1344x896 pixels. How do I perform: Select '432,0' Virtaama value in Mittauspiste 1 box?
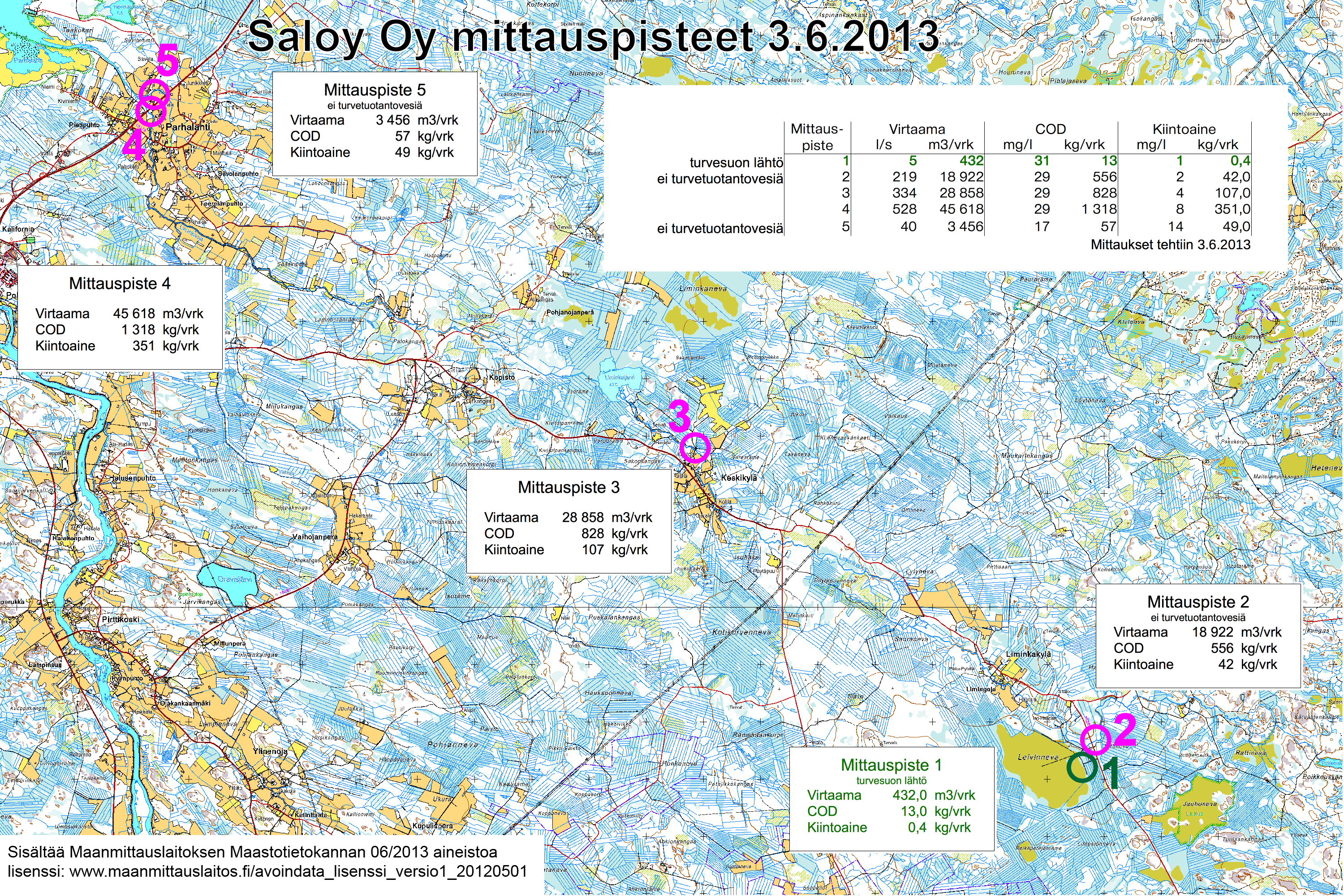coord(910,795)
